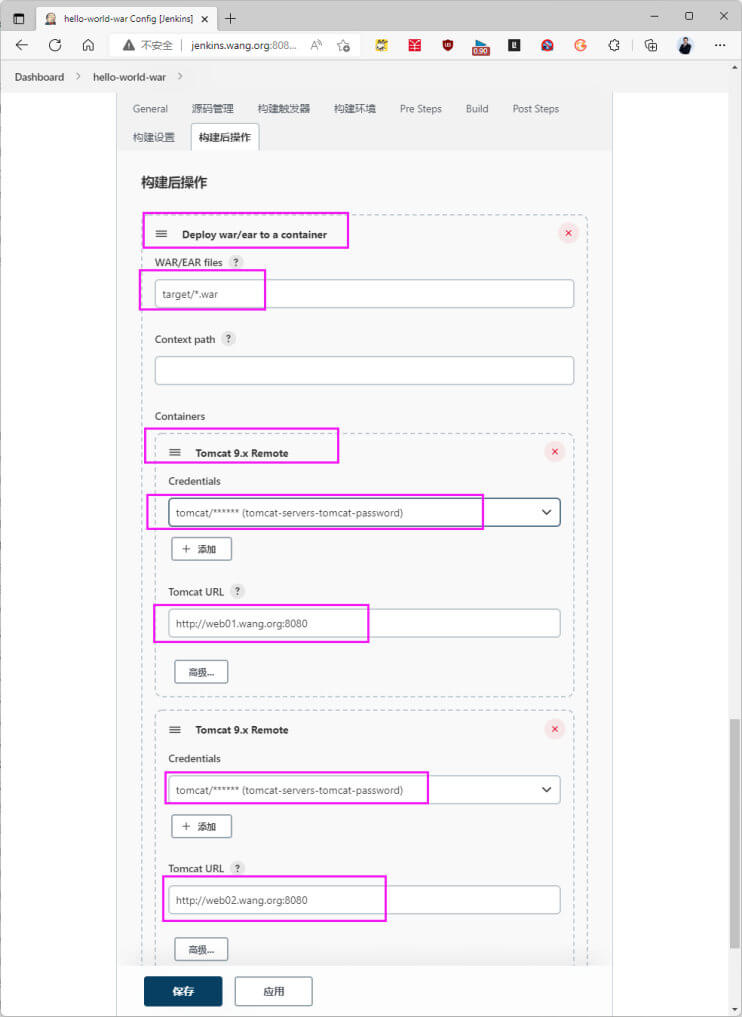This screenshot has height=1017, width=742.
Task: Expand breadcrumb chevron after hello-world-war
Action: (x=180, y=77)
